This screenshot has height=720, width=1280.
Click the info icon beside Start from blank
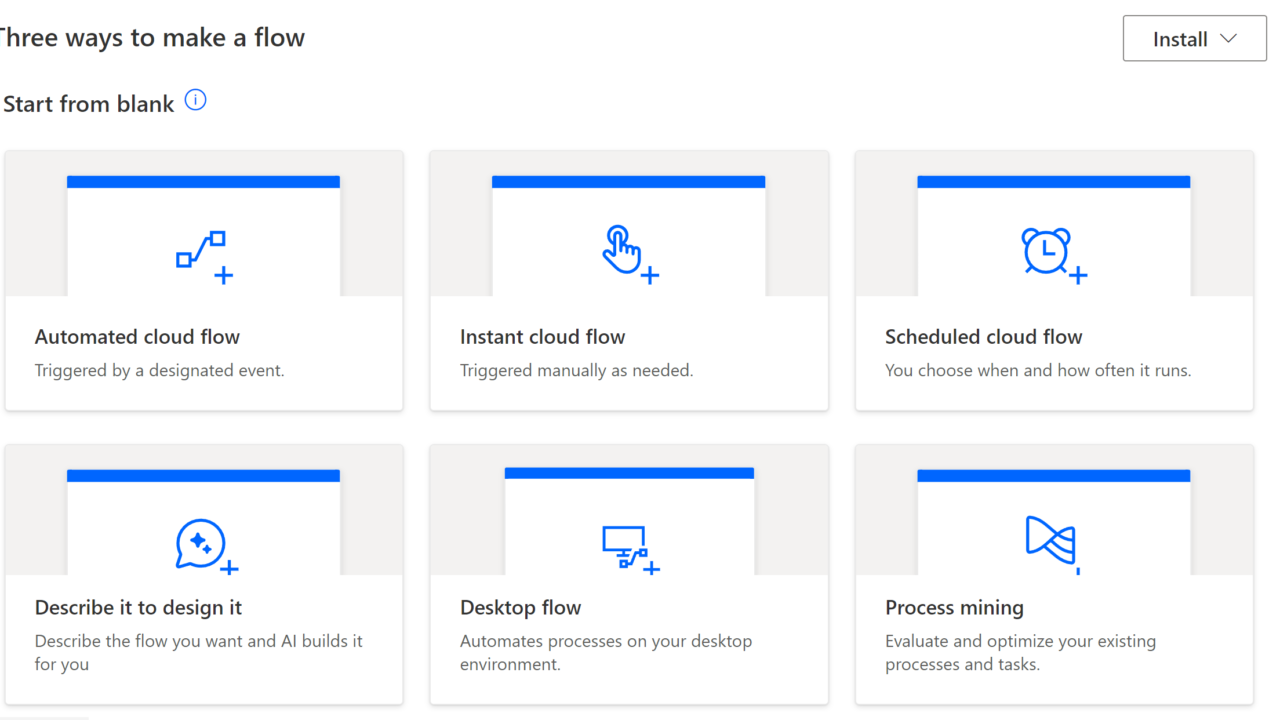click(196, 100)
